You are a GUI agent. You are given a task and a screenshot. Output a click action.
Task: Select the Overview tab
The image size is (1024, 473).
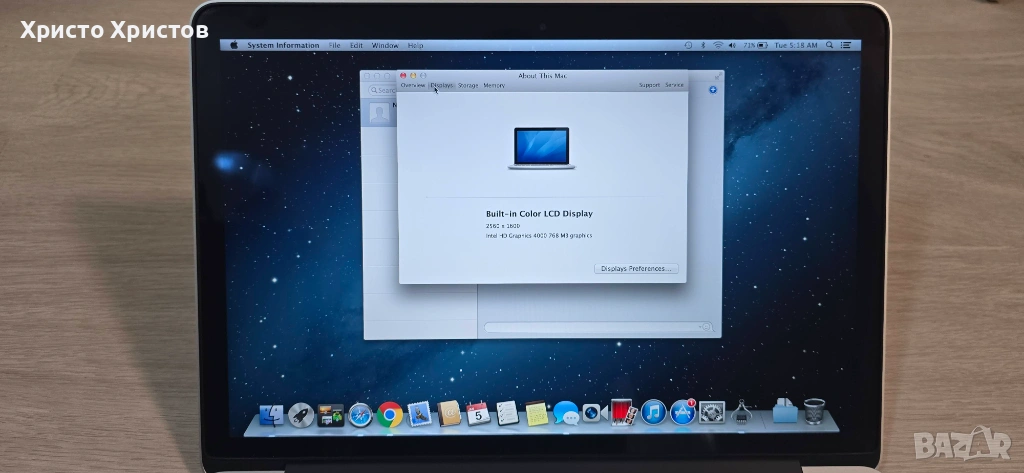click(x=412, y=85)
